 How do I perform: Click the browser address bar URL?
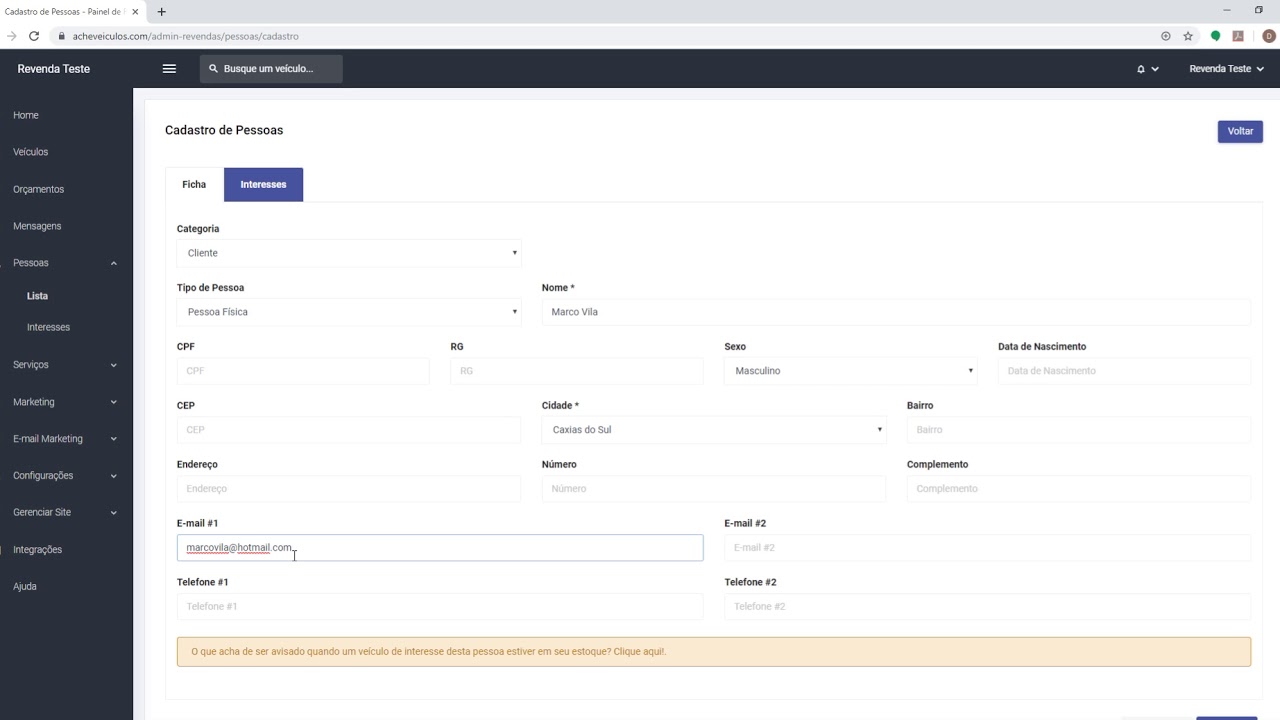[x=186, y=36]
